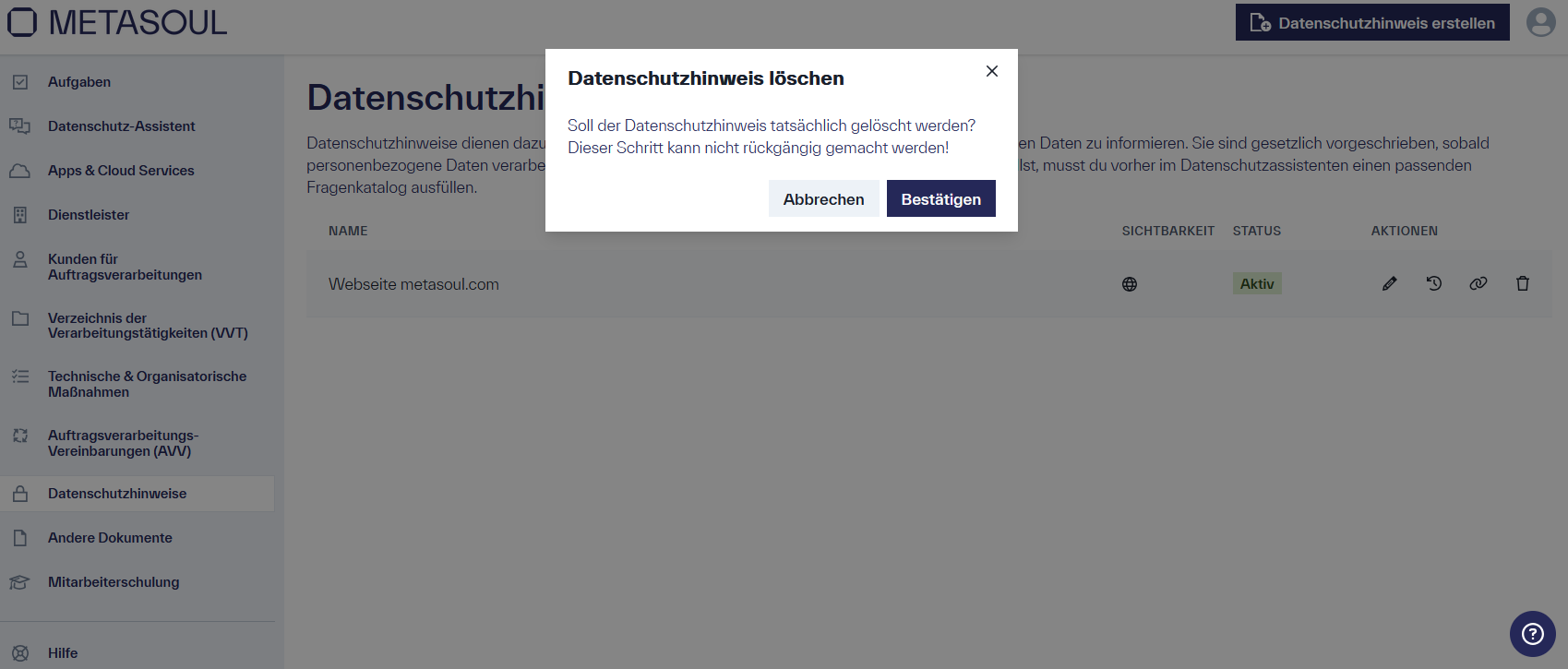
Task: Click the lifebuoy icon for Hilfe
Action: (20, 653)
